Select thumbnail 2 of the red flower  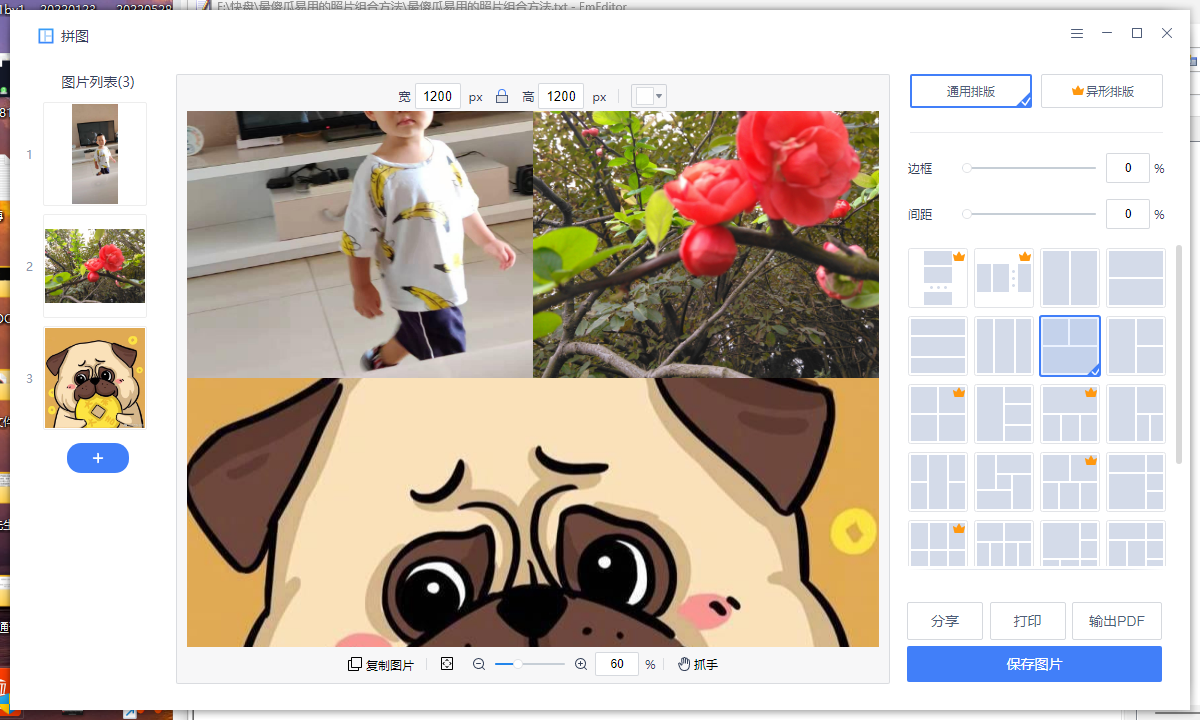95,266
